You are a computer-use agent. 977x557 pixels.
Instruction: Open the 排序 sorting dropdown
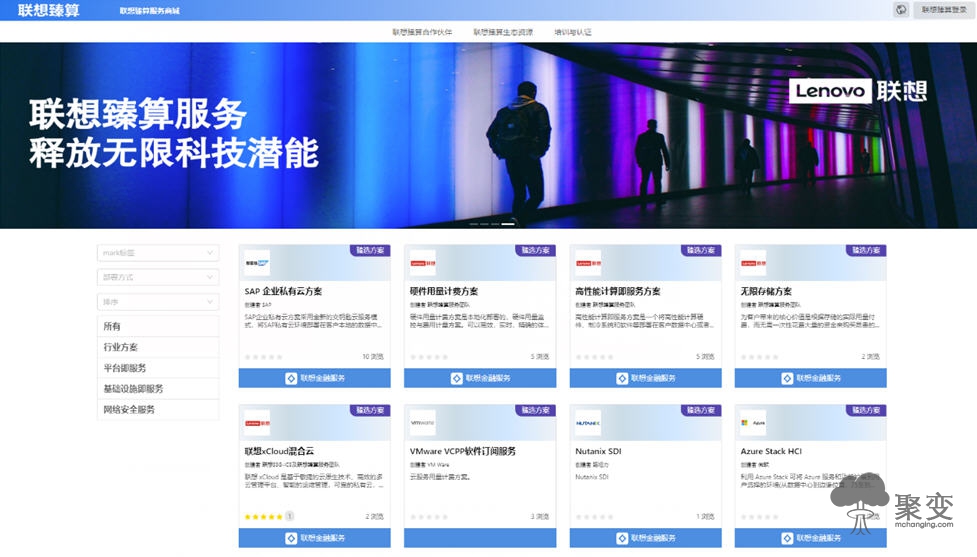158,302
